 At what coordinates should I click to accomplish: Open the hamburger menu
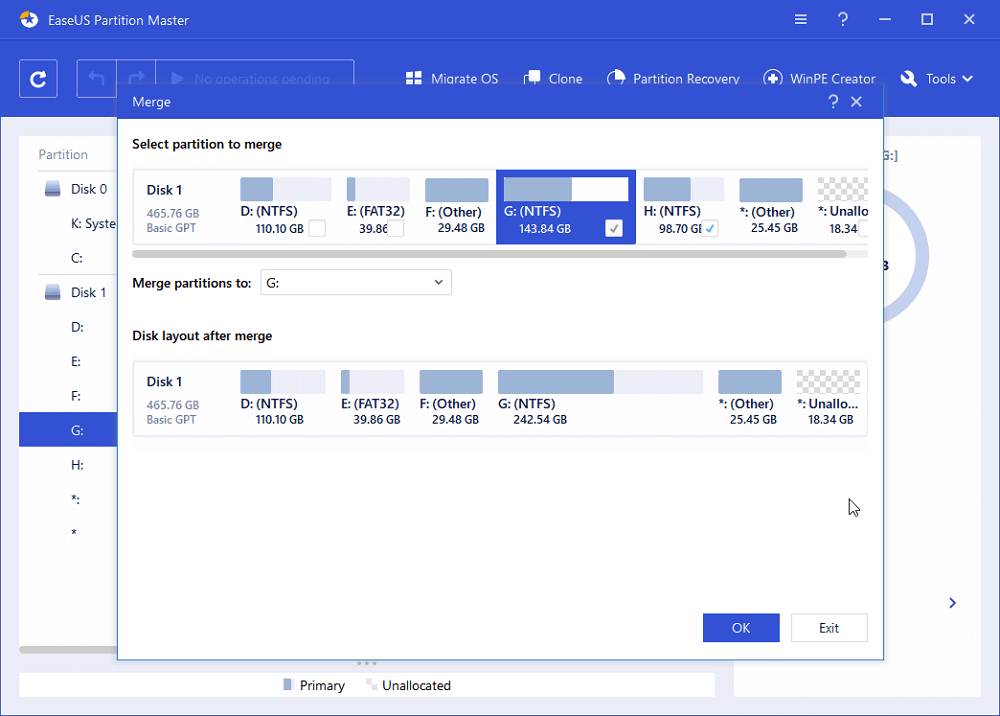799,19
